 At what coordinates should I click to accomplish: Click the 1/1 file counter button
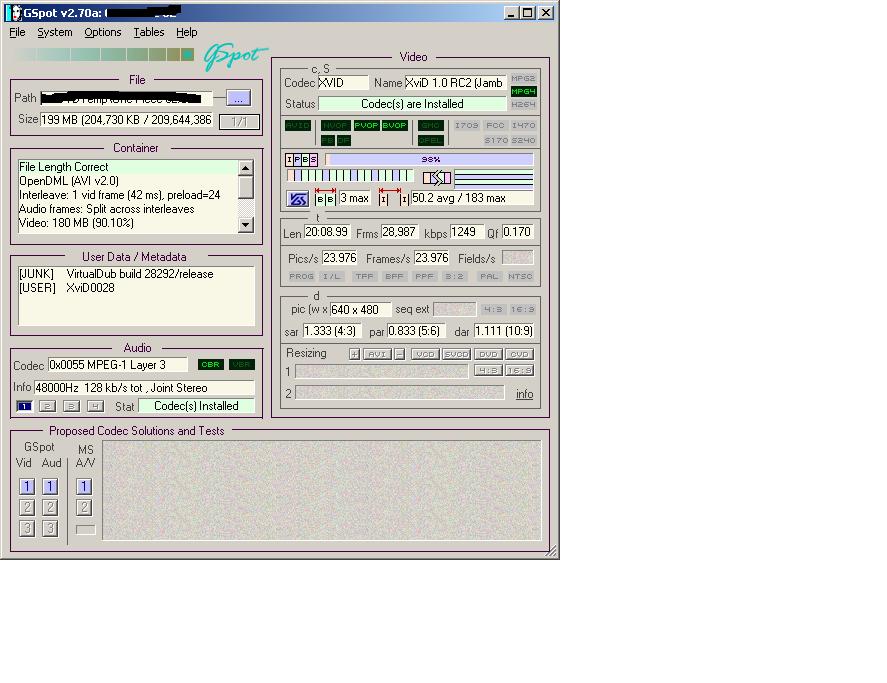[x=239, y=121]
